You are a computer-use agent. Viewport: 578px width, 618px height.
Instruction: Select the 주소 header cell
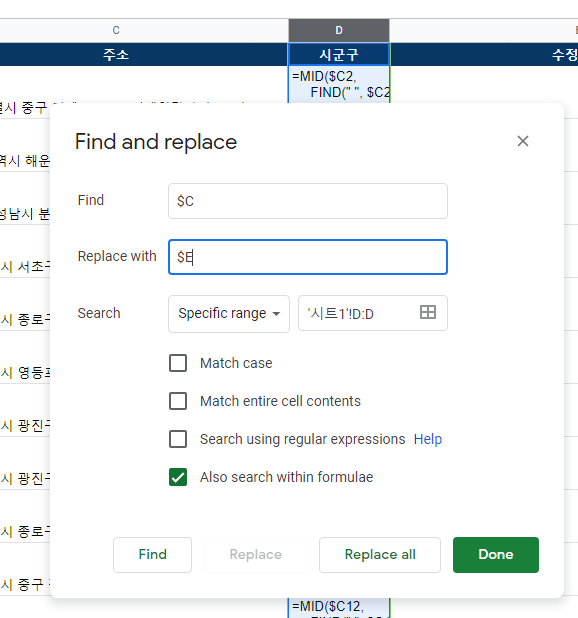coord(116,54)
